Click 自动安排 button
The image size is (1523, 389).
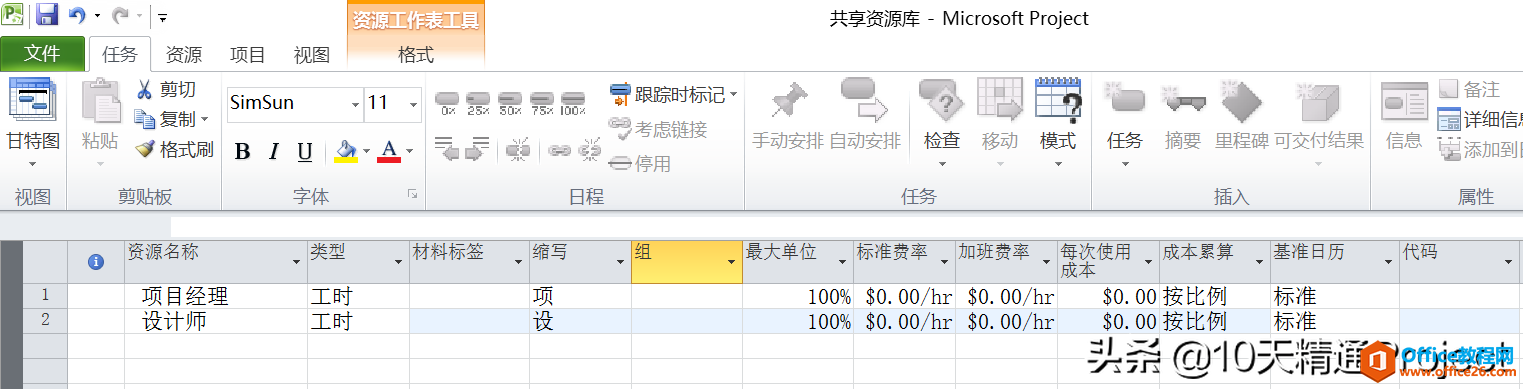(x=865, y=115)
